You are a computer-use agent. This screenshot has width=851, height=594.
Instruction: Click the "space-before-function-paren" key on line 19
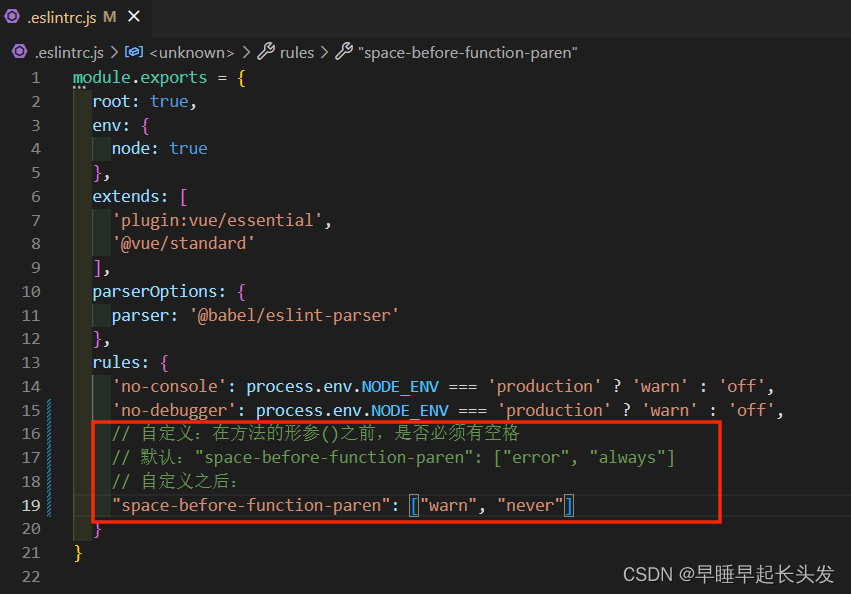251,505
